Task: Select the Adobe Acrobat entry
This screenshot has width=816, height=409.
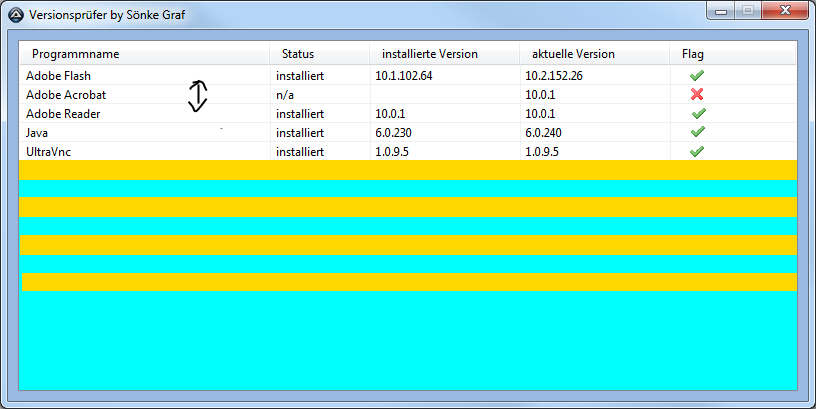Action: tap(66, 95)
